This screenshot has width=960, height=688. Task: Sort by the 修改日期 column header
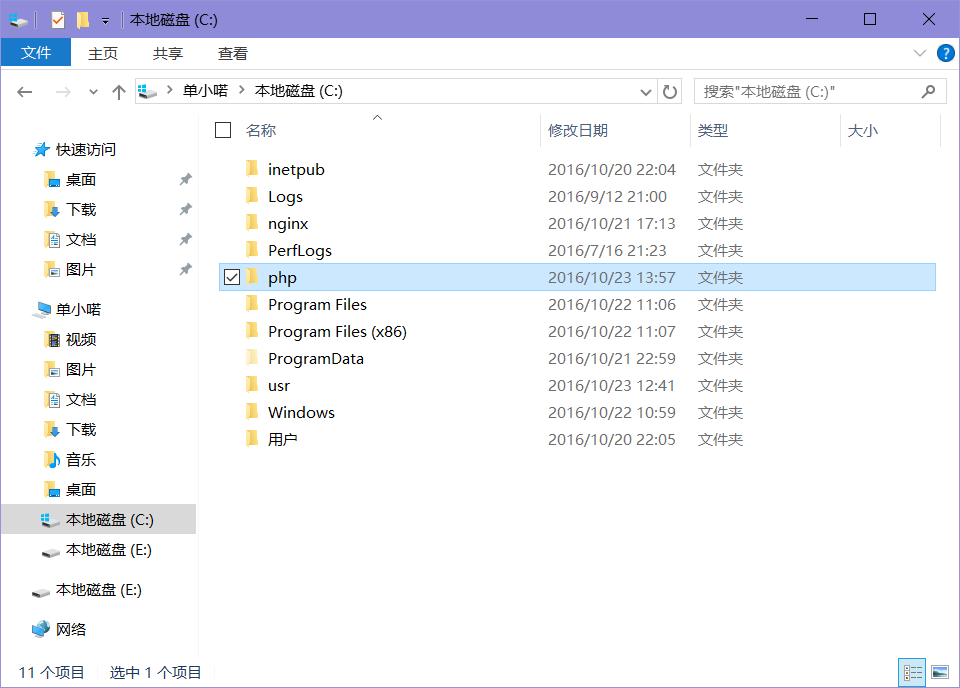tap(577, 130)
